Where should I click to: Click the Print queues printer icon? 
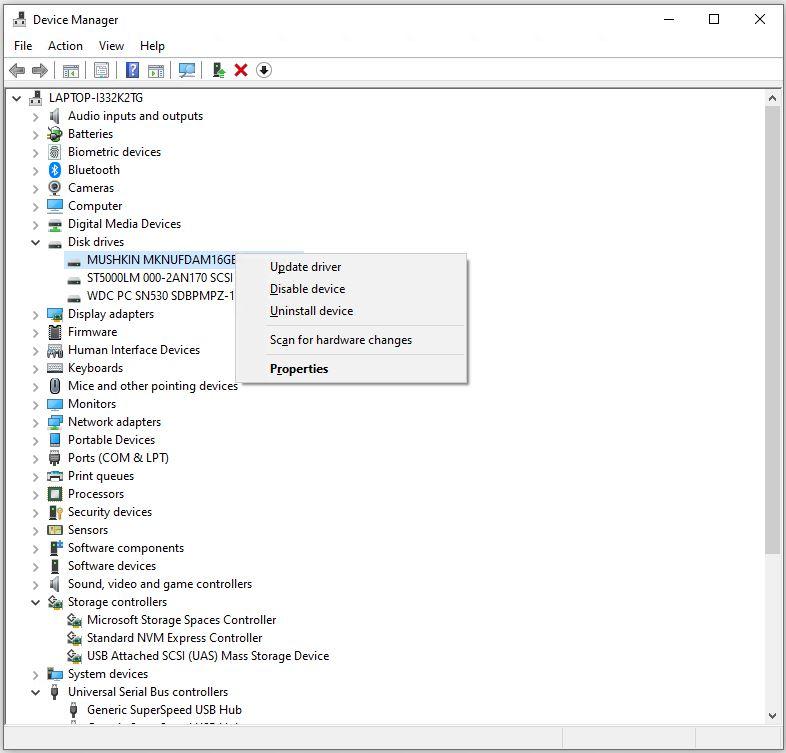click(55, 476)
